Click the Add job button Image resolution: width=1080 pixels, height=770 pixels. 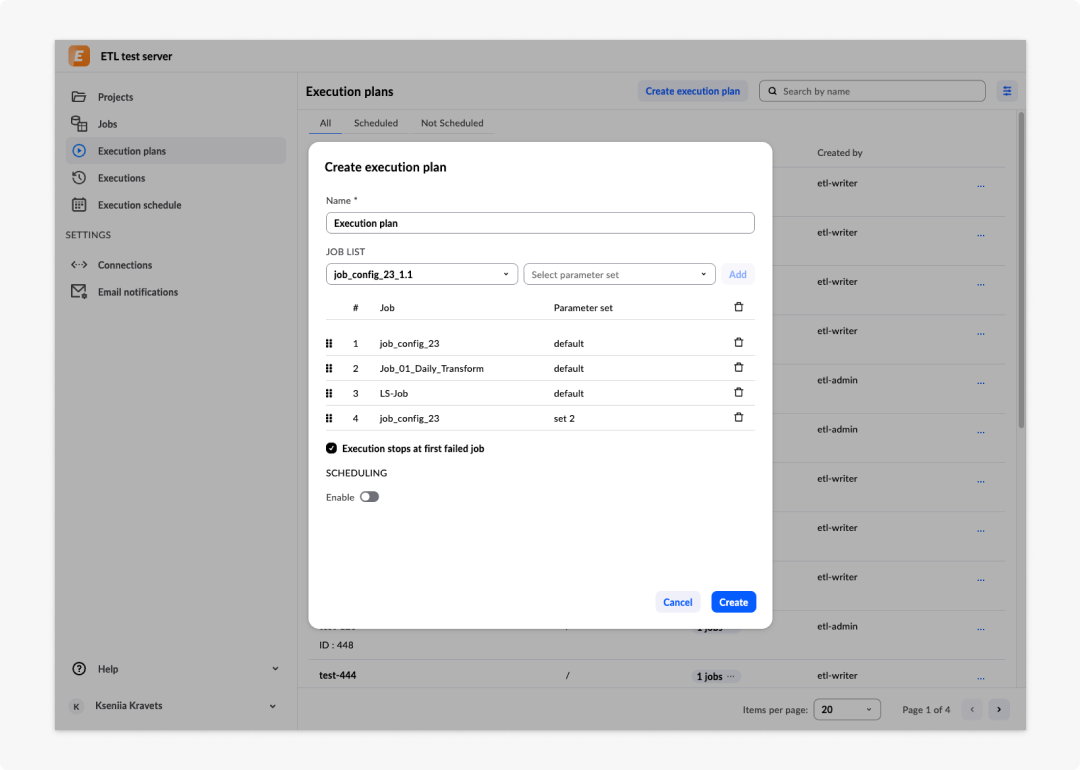coord(738,274)
